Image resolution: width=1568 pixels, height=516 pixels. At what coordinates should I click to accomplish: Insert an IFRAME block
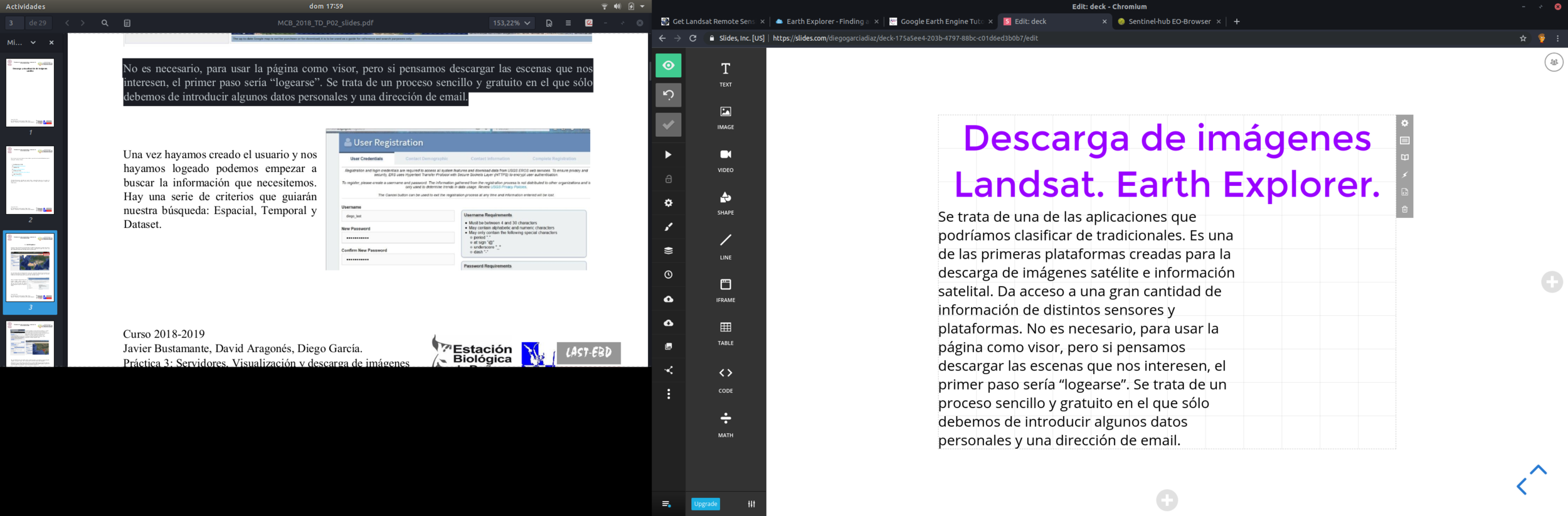pyautogui.click(x=726, y=290)
